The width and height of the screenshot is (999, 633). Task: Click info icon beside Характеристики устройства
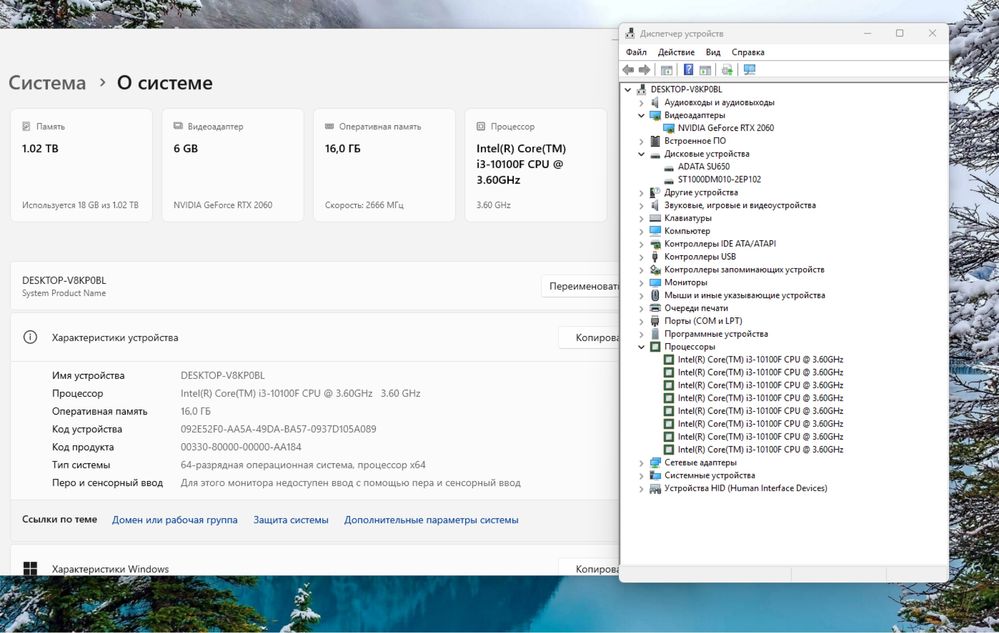pyautogui.click(x=30, y=338)
